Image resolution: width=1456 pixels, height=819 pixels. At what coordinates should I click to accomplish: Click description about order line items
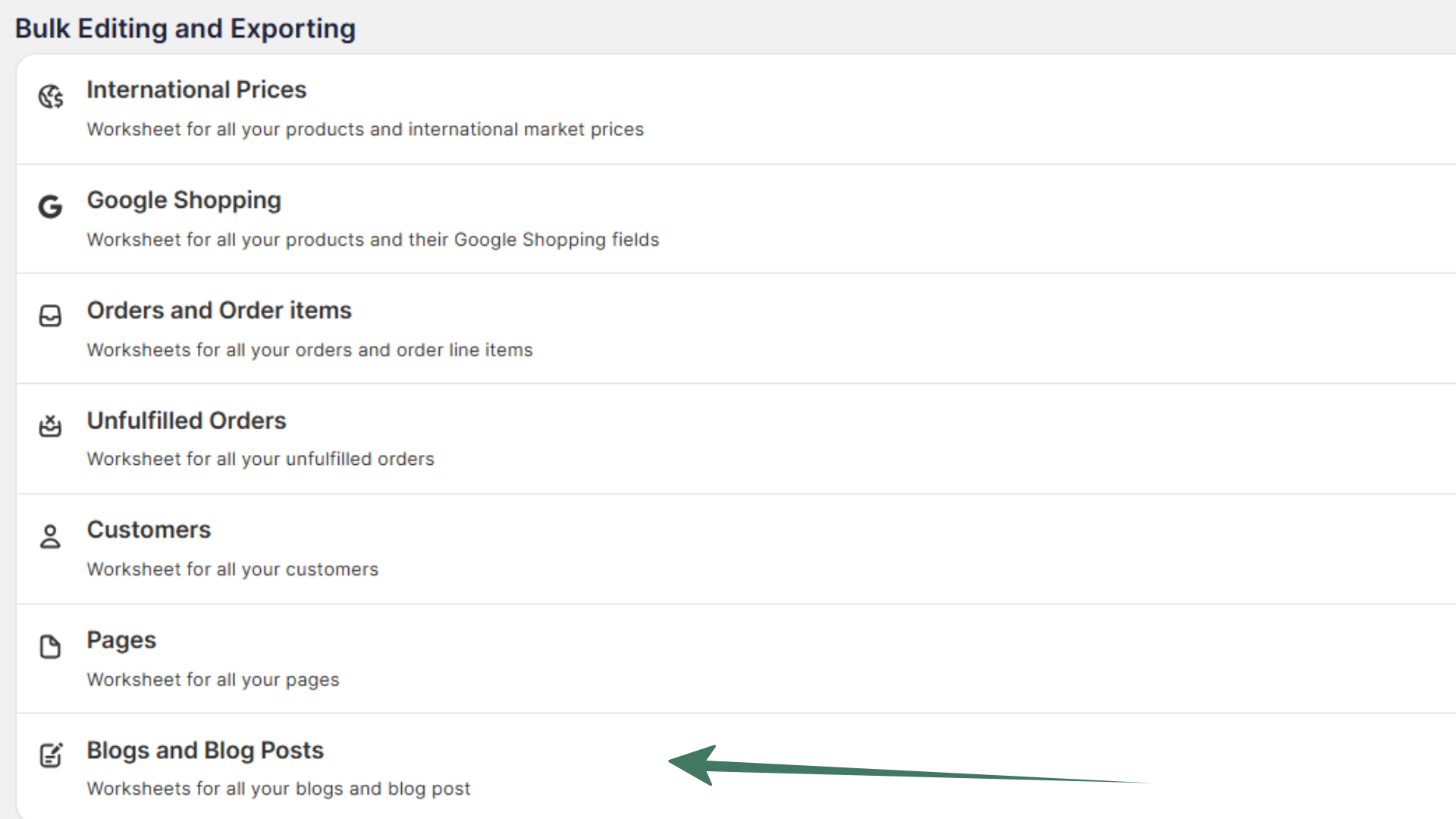tap(309, 350)
